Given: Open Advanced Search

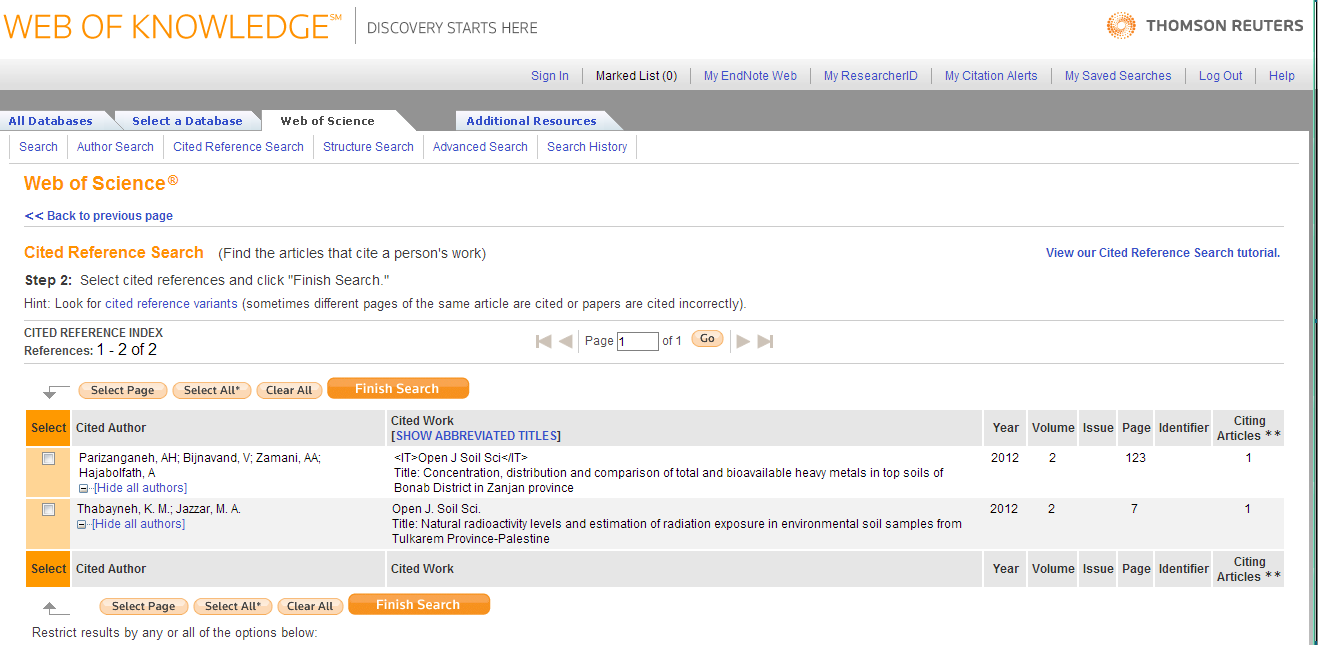Looking at the screenshot, I should click(480, 147).
